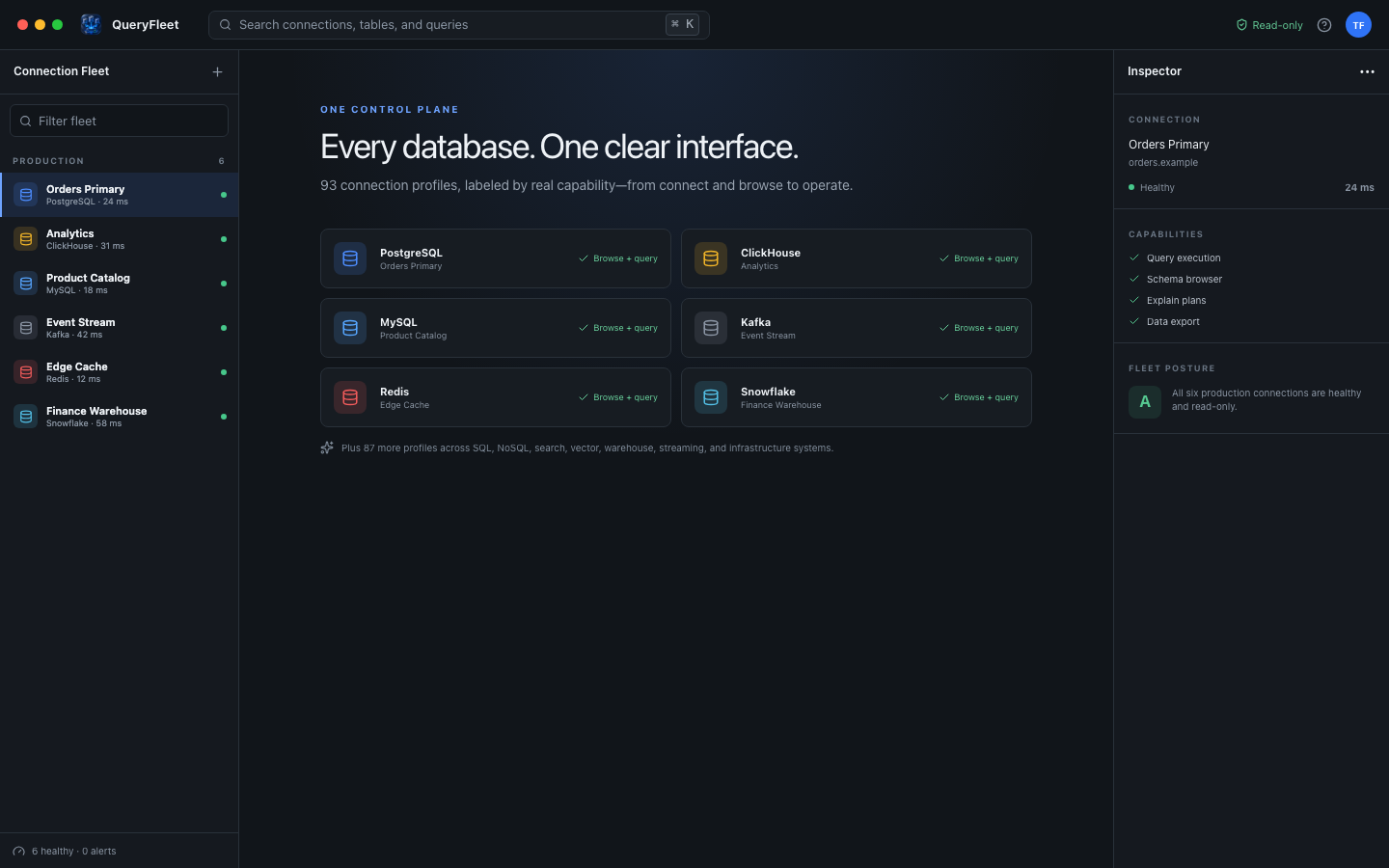Viewport: 1389px width, 868px height.
Task: Click the 'Plus 87 more profiles' note
Action: 587,448
